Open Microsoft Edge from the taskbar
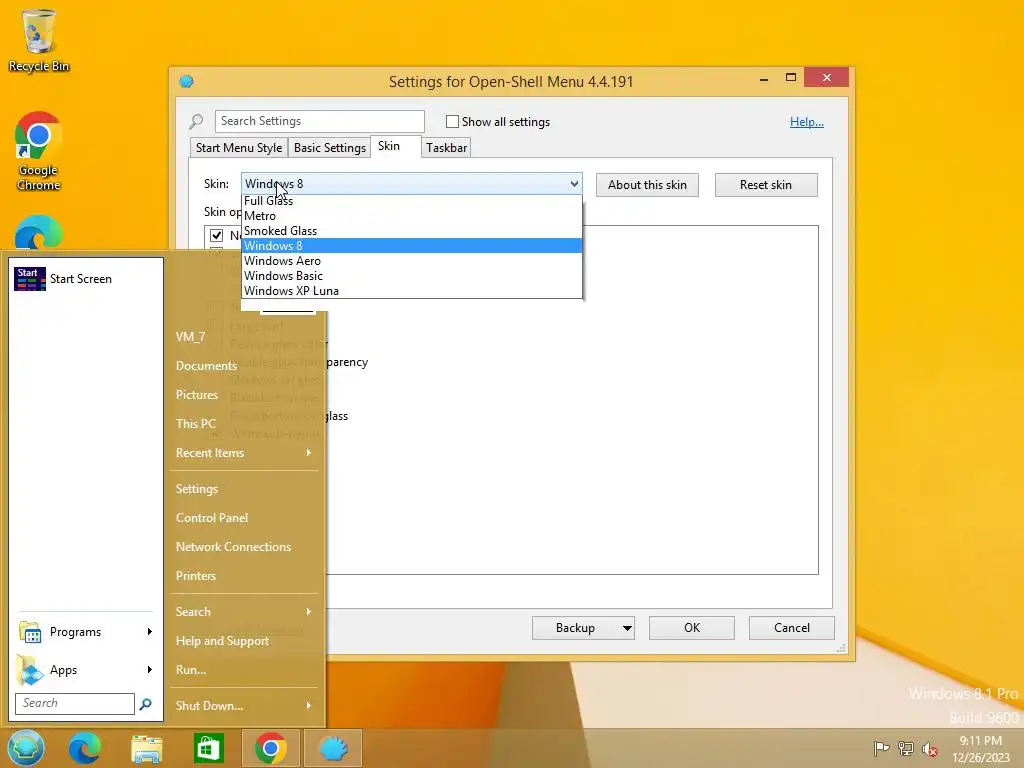Image resolution: width=1024 pixels, height=768 pixels. point(85,748)
